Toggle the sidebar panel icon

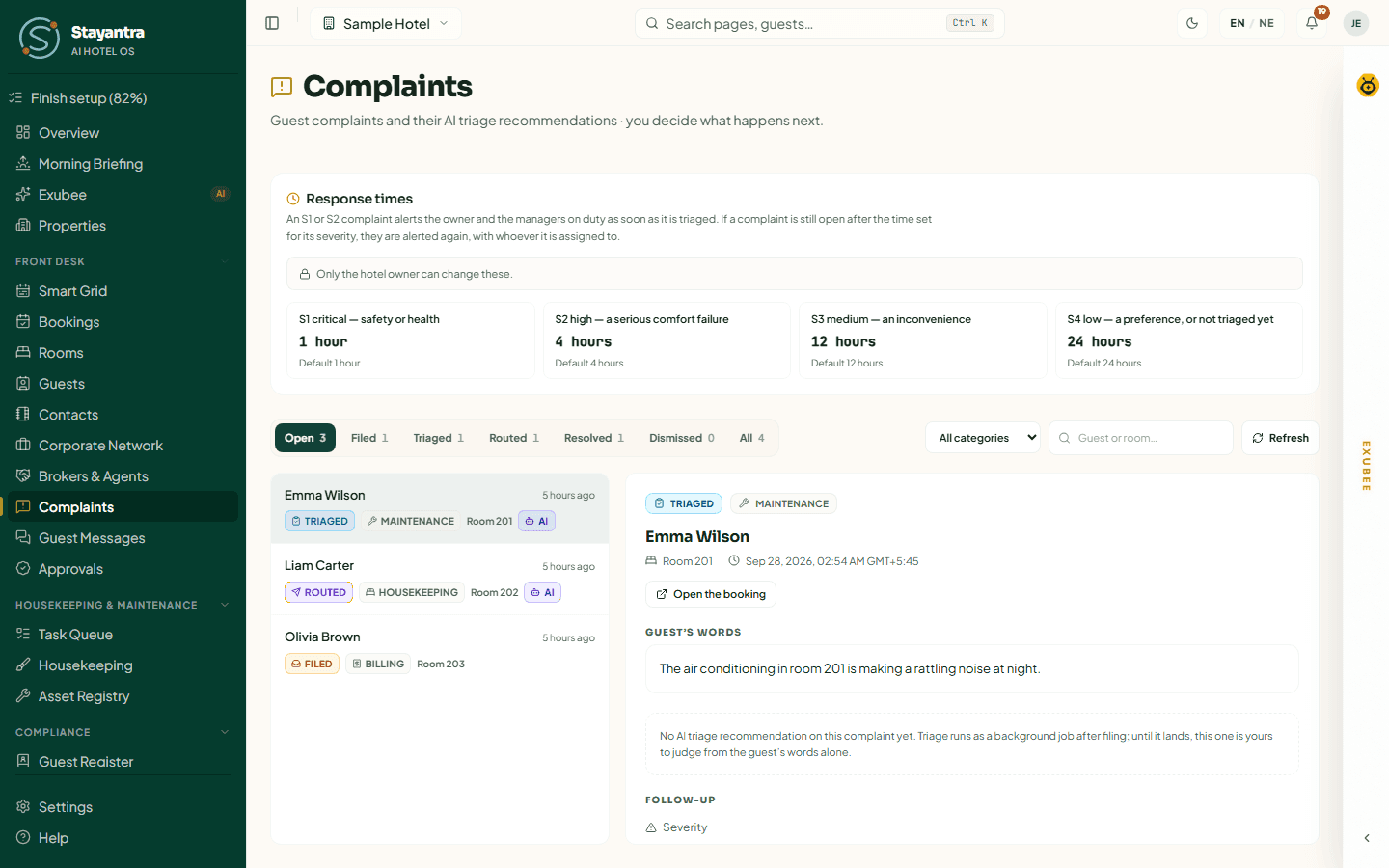click(272, 23)
